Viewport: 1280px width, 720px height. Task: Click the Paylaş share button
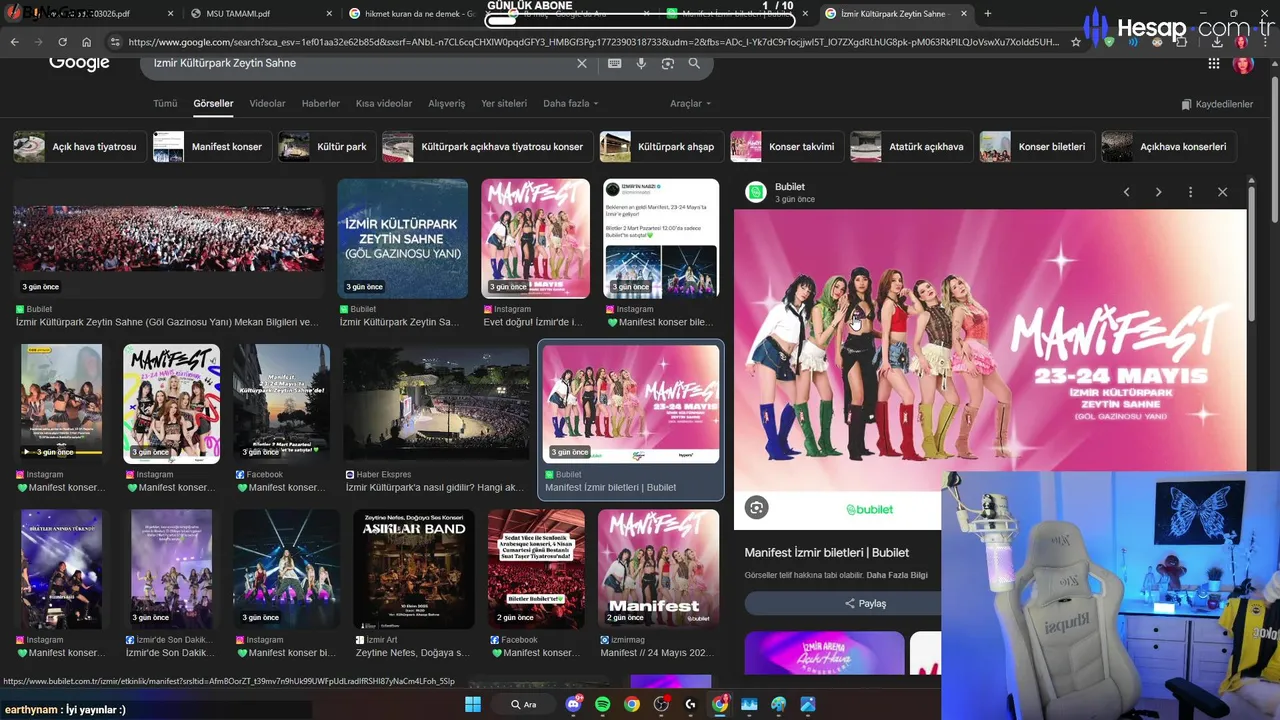(866, 603)
